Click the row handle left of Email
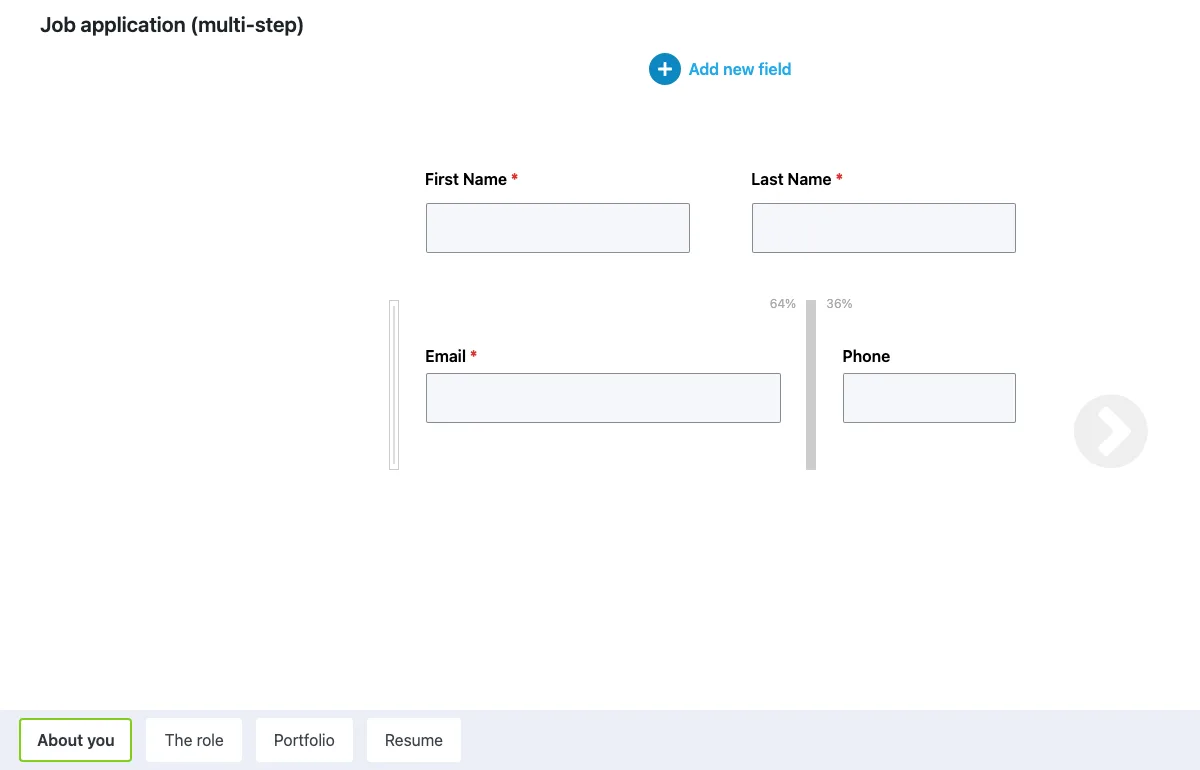 coord(394,385)
